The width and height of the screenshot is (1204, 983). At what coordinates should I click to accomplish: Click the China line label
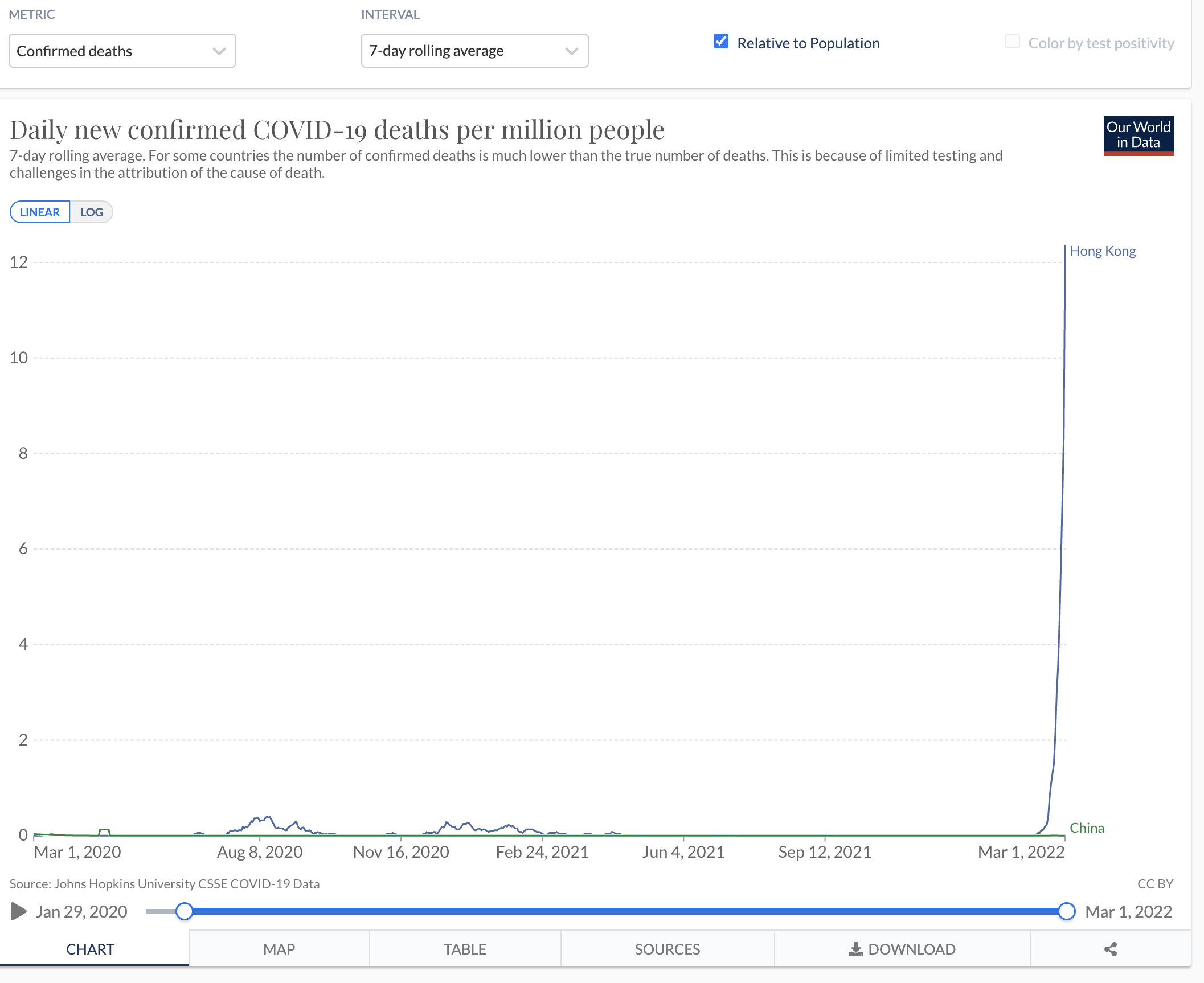click(1086, 828)
